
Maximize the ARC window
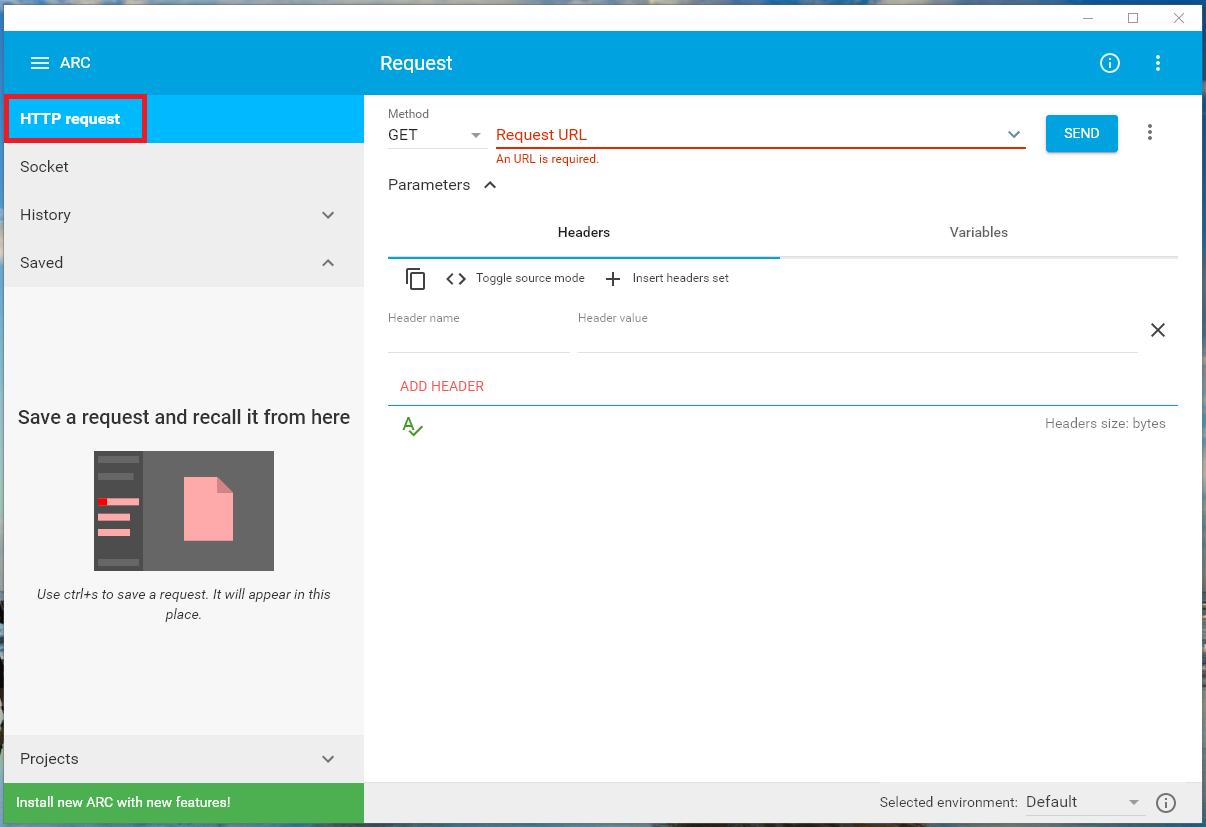pos(1133,18)
